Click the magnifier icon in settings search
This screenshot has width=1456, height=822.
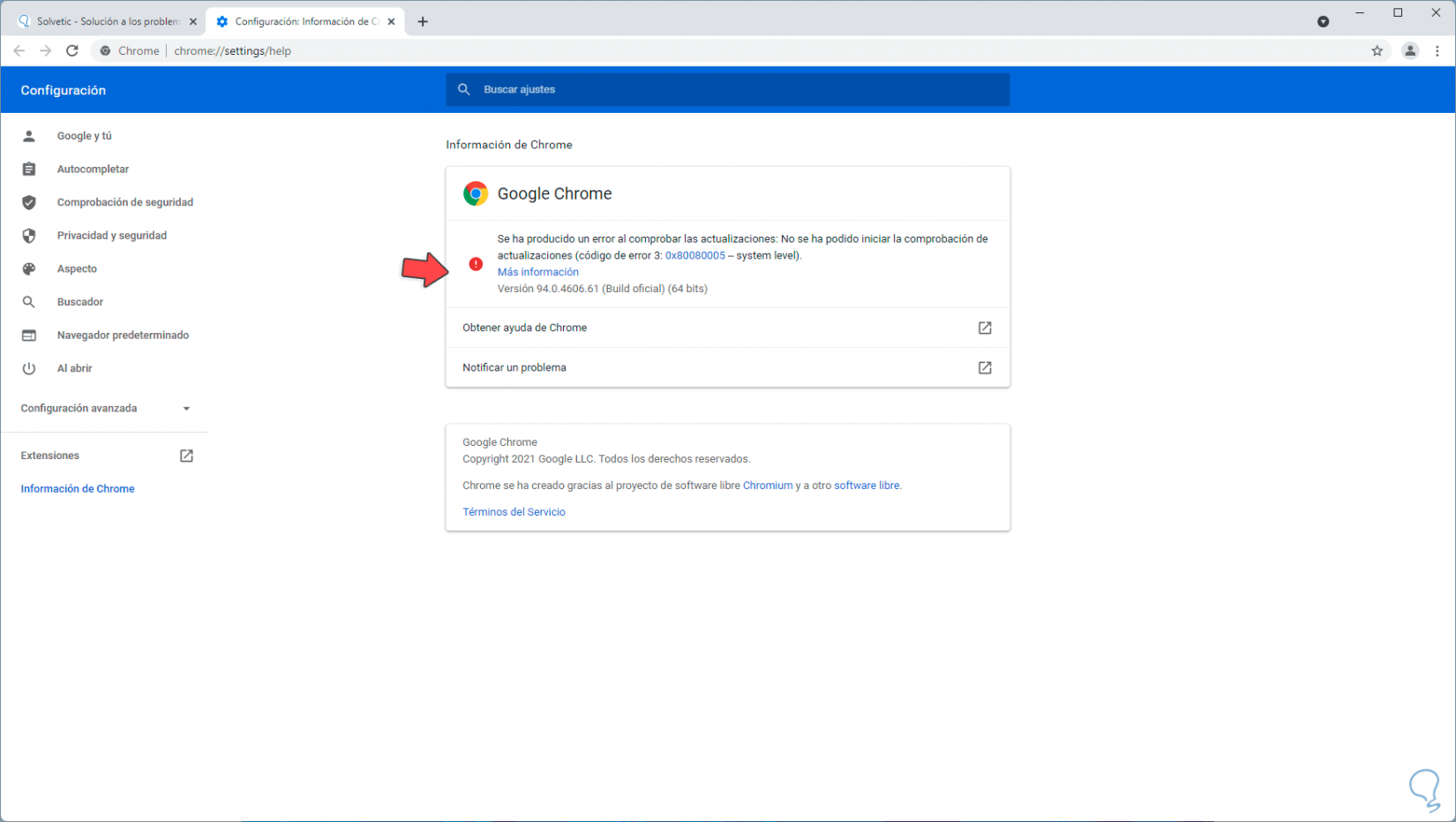point(464,89)
